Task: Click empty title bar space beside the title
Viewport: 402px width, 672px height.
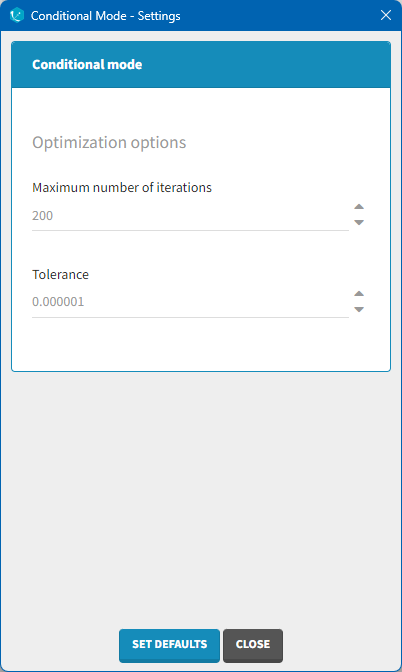Action: point(279,15)
